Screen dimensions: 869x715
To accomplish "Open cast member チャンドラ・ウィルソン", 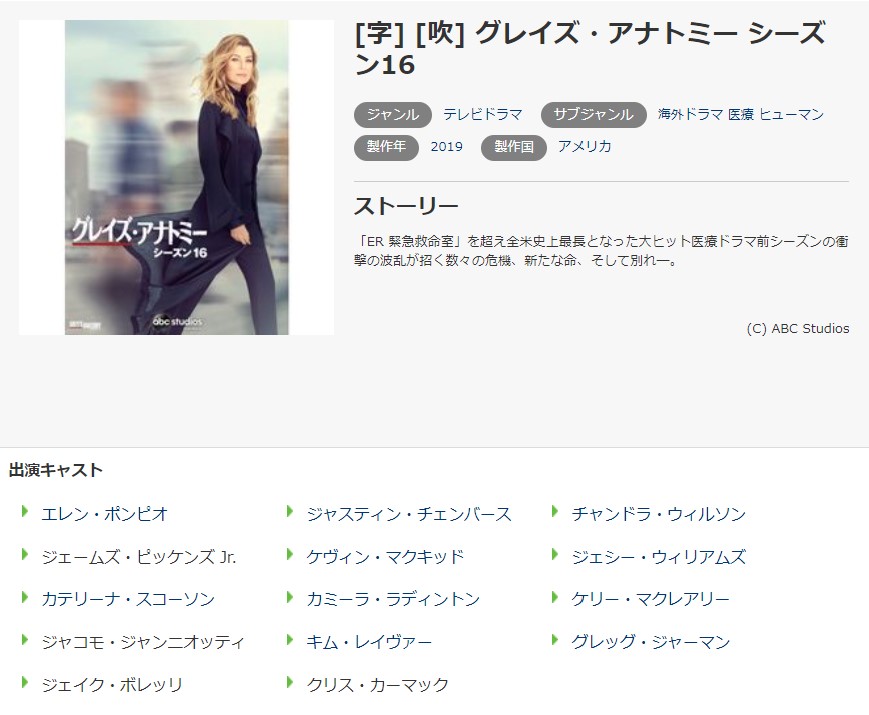I will pos(658,514).
